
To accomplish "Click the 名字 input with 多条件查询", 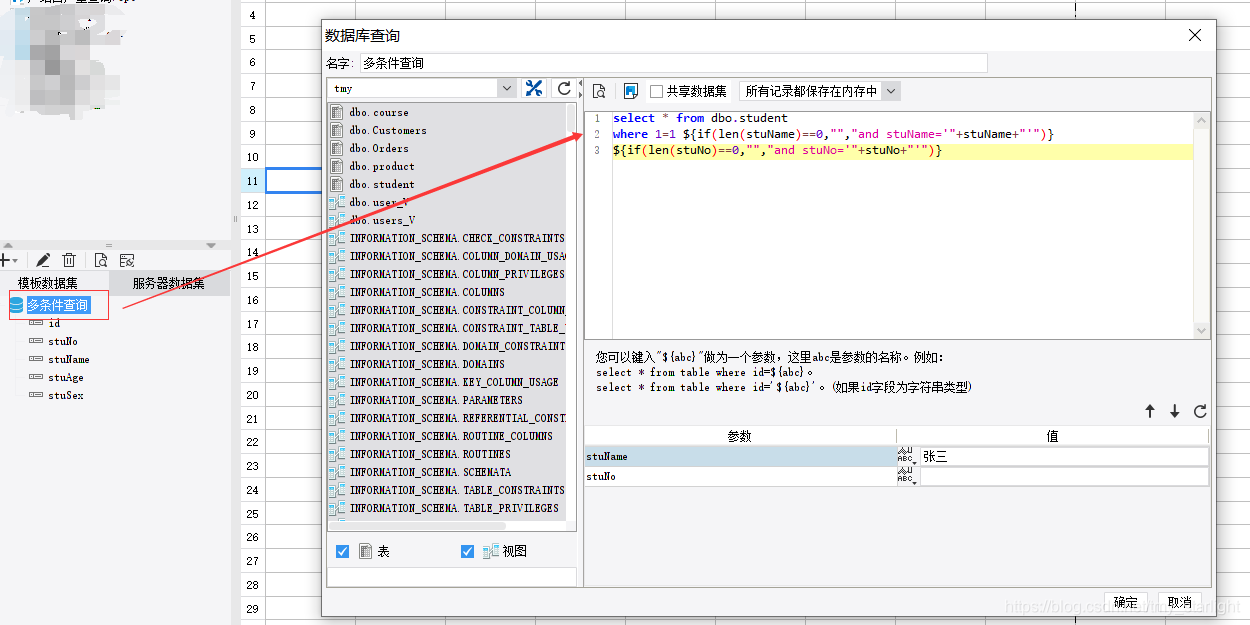I will [673, 63].
